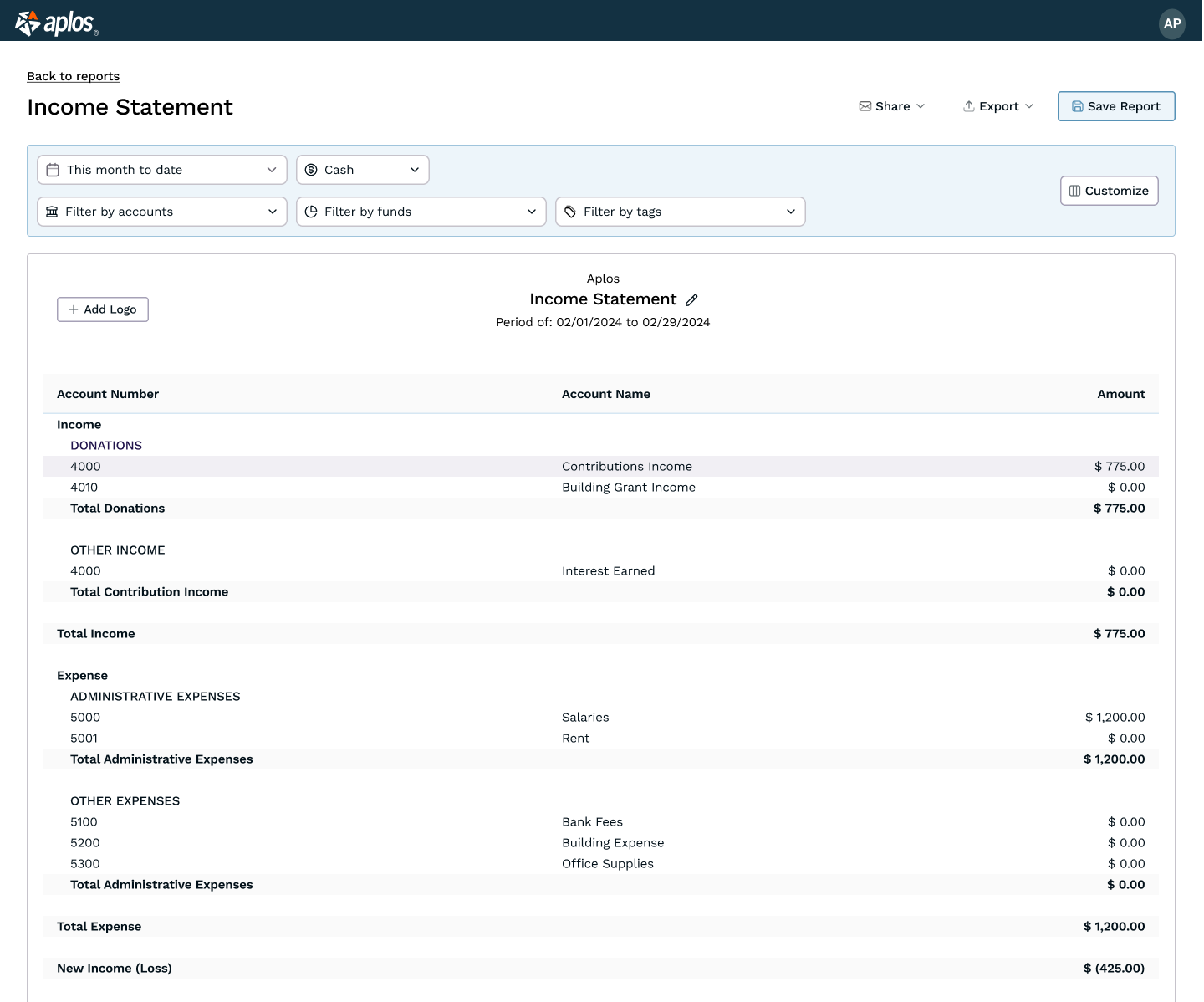This screenshot has height=1002, width=1204.
Task: Click the plus icon on Add Logo
Action: point(74,309)
